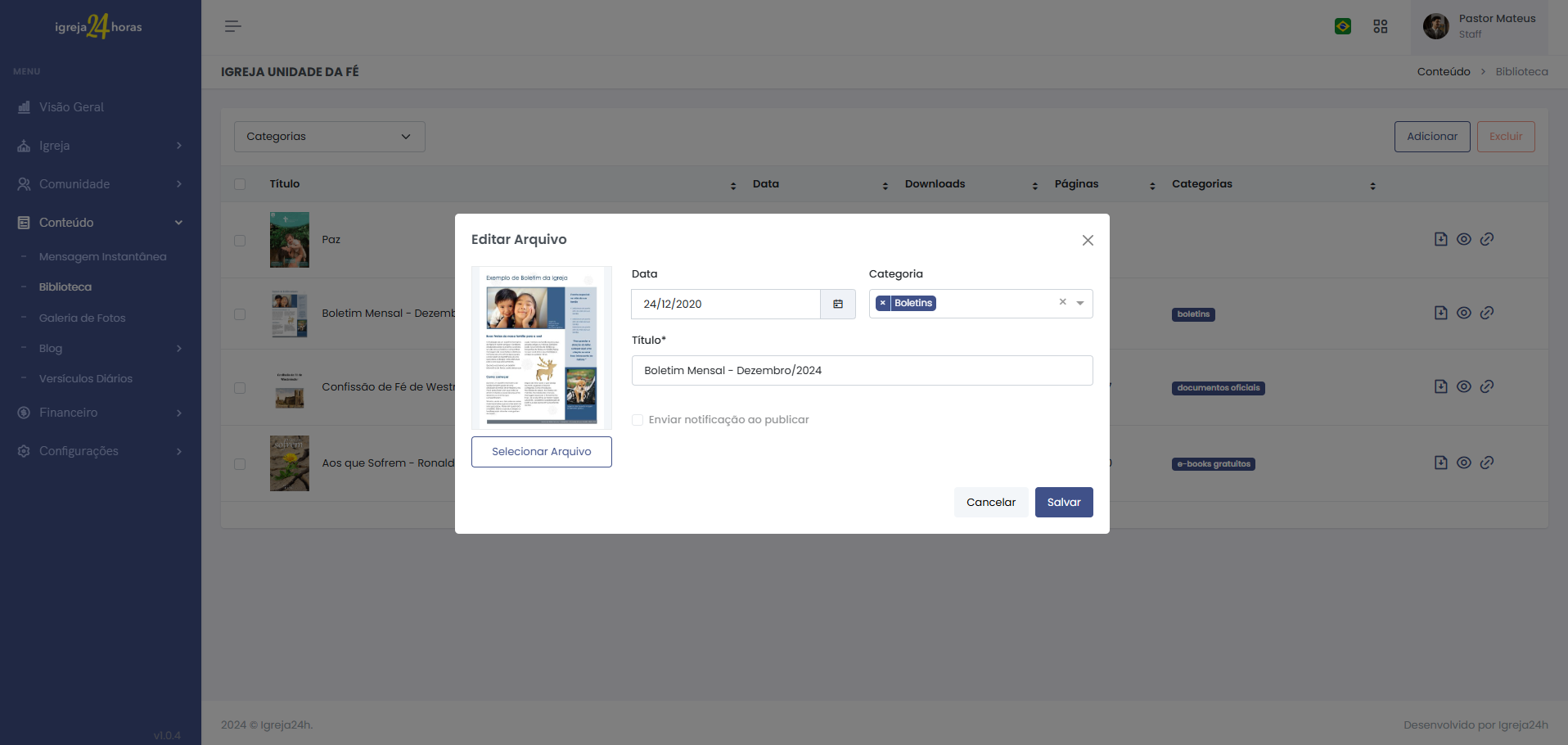The width and height of the screenshot is (1568, 745).
Task: Click the hamburger menu toggle icon
Action: coord(232,26)
